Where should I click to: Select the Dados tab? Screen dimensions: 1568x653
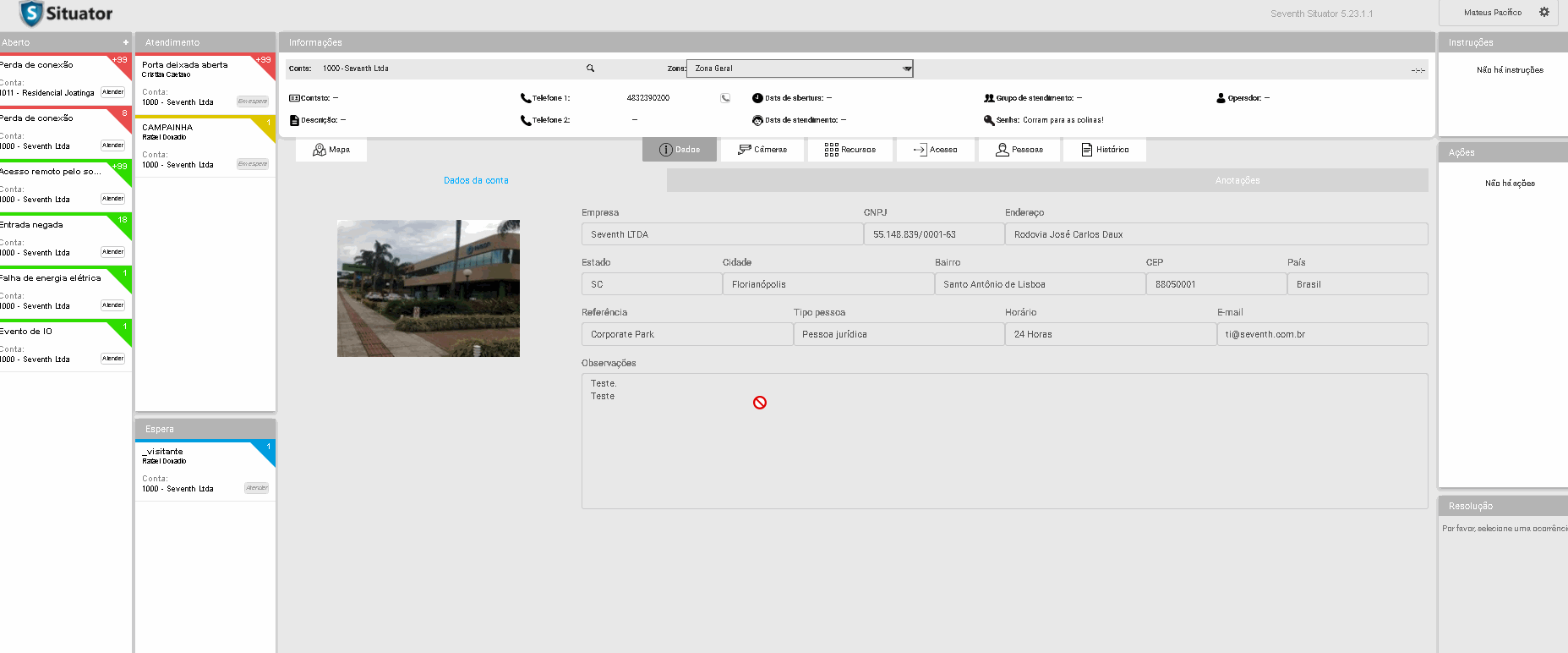[680, 150]
